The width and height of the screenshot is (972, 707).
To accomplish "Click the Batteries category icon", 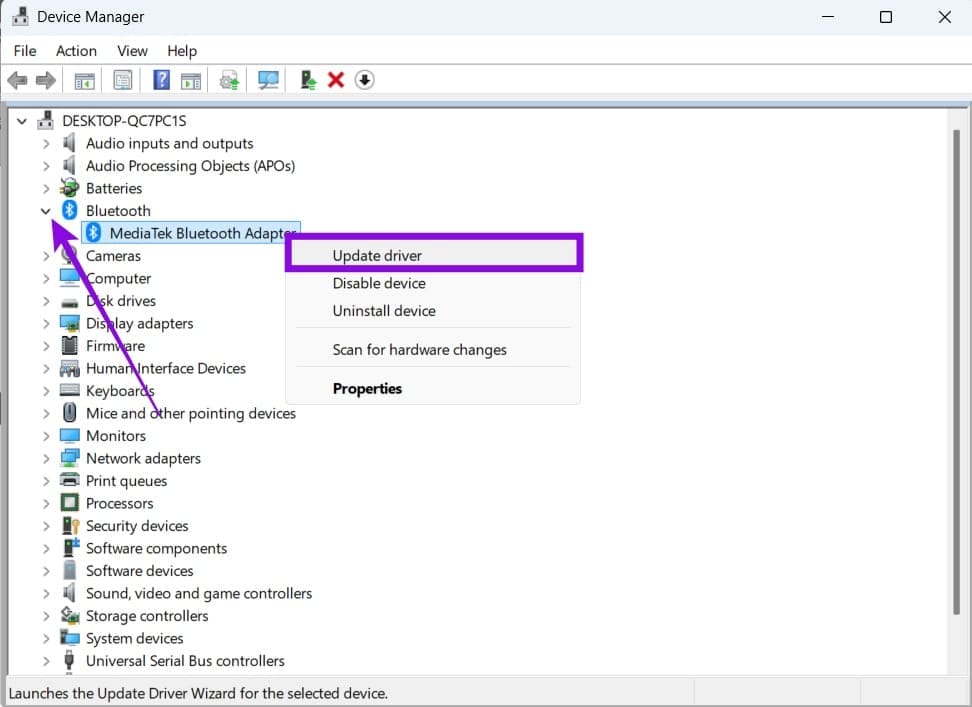I will tap(69, 188).
